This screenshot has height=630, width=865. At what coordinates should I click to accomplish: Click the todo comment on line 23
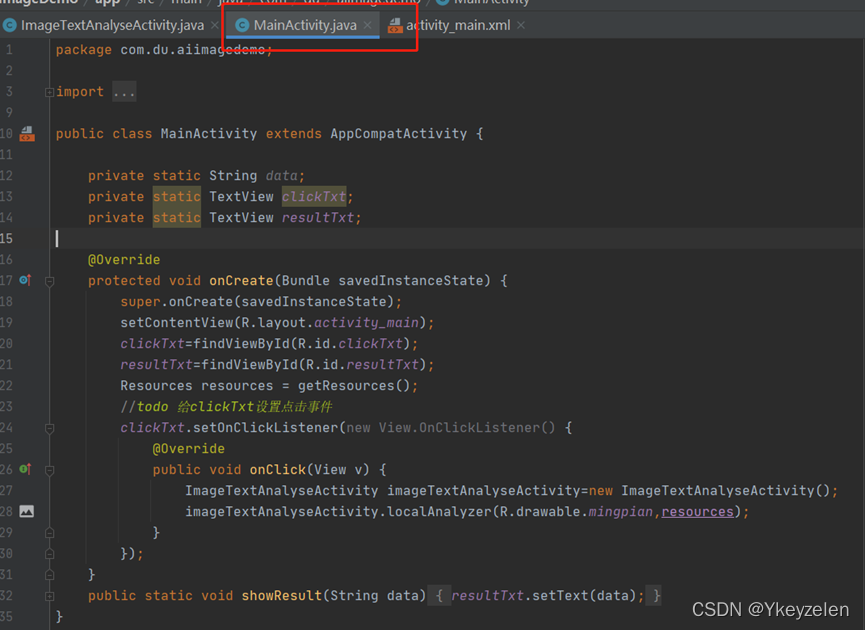pyautogui.click(x=226, y=407)
